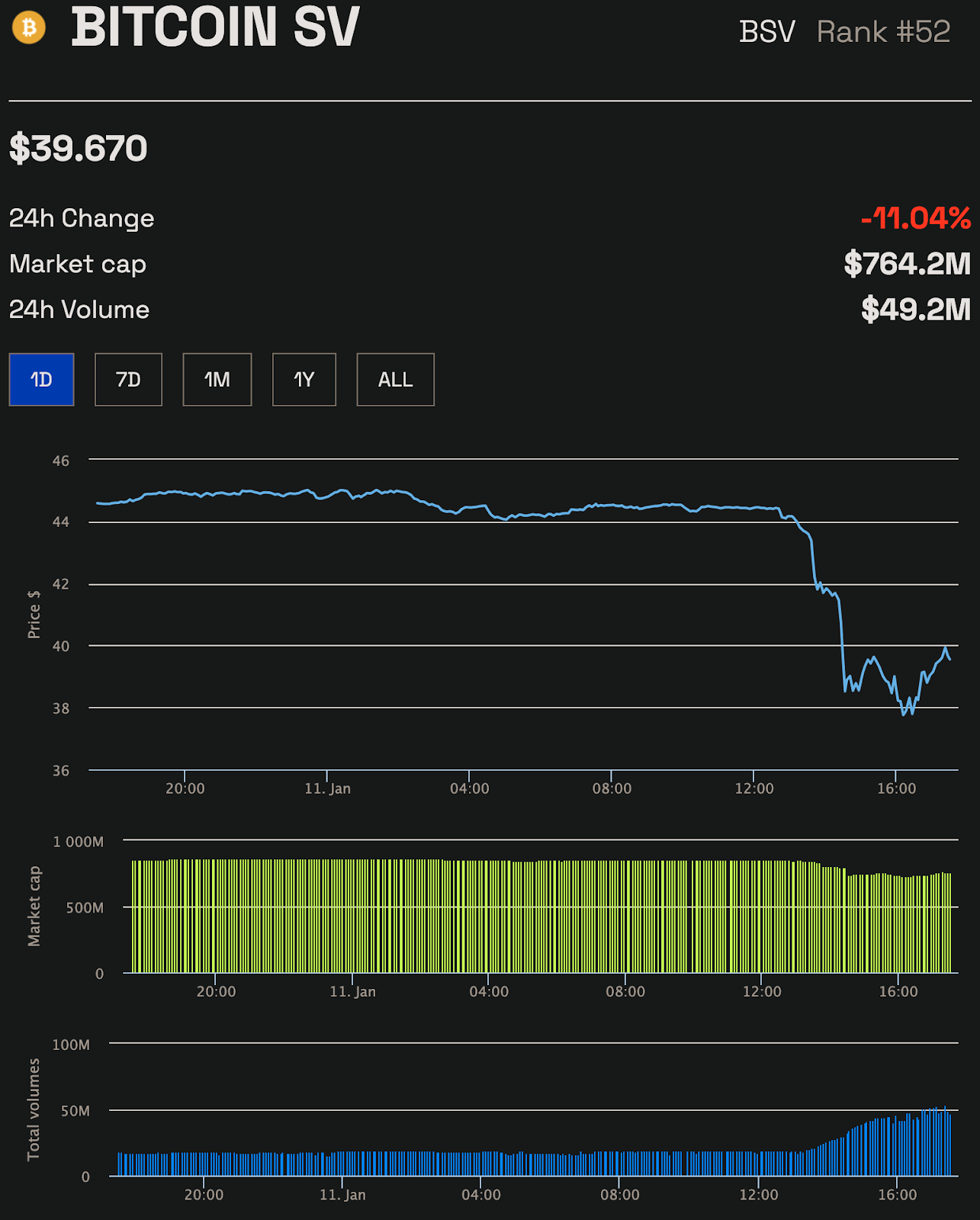Click the Market cap axis label
The height and width of the screenshot is (1220, 980).
[34, 907]
